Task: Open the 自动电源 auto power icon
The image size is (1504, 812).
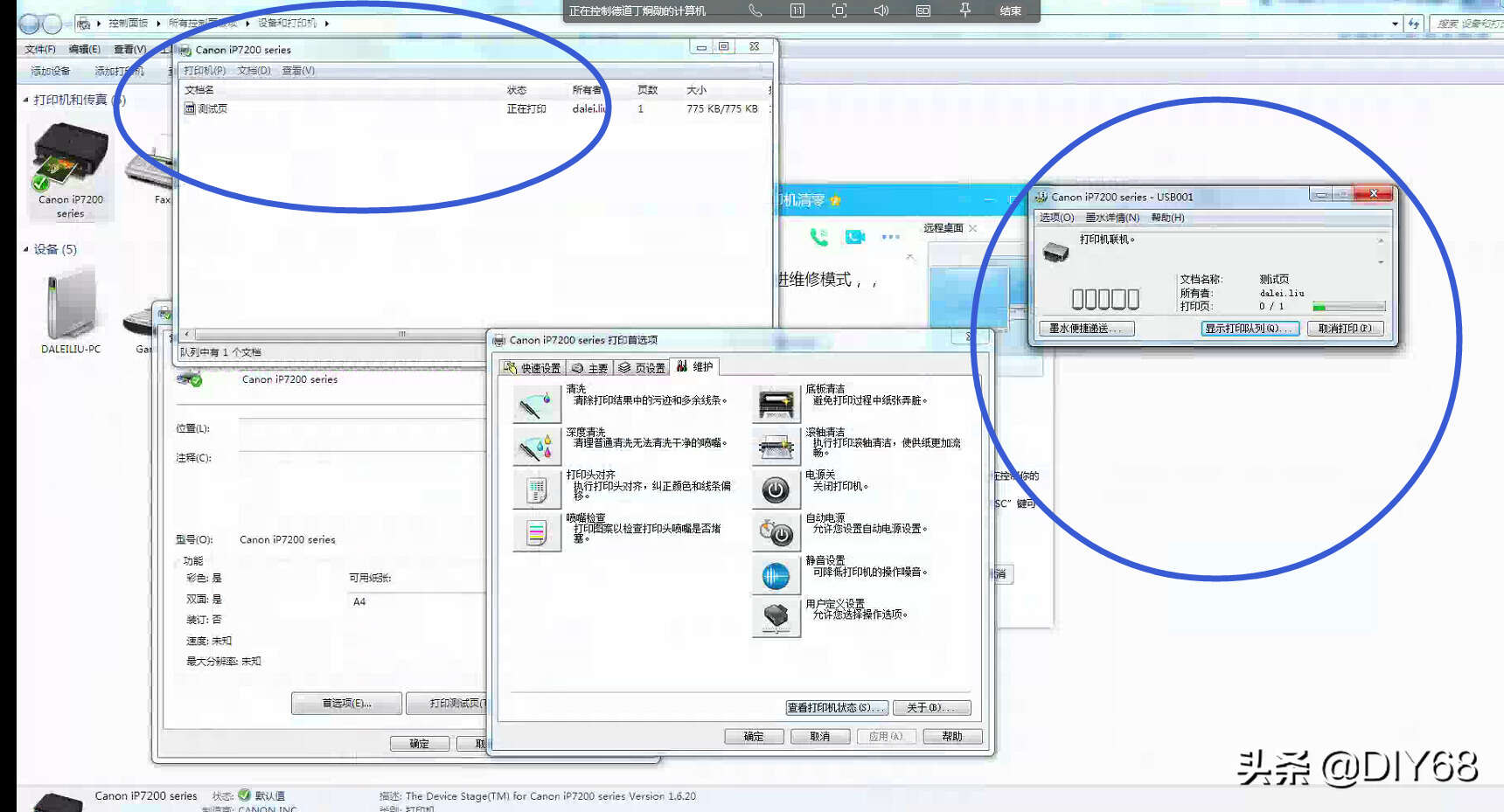Action: coord(776,531)
